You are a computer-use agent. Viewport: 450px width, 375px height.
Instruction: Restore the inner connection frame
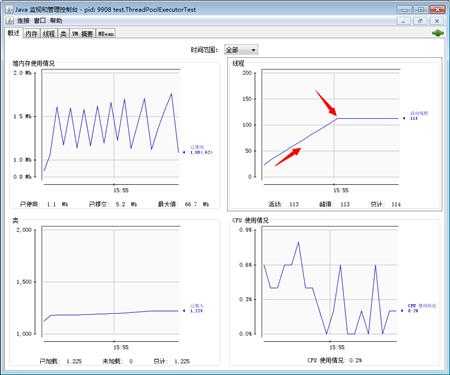coord(420,21)
